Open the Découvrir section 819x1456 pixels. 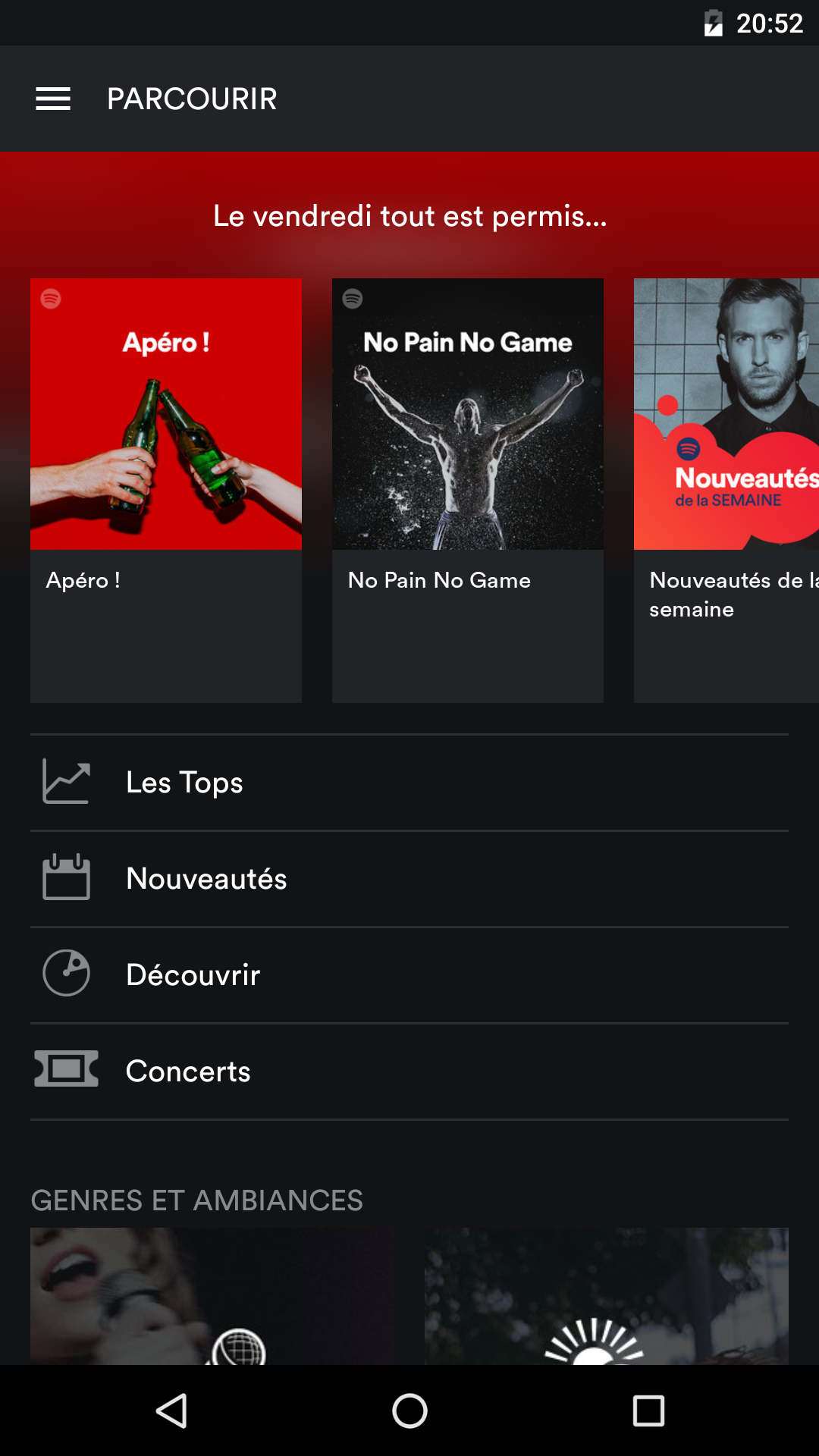click(193, 975)
